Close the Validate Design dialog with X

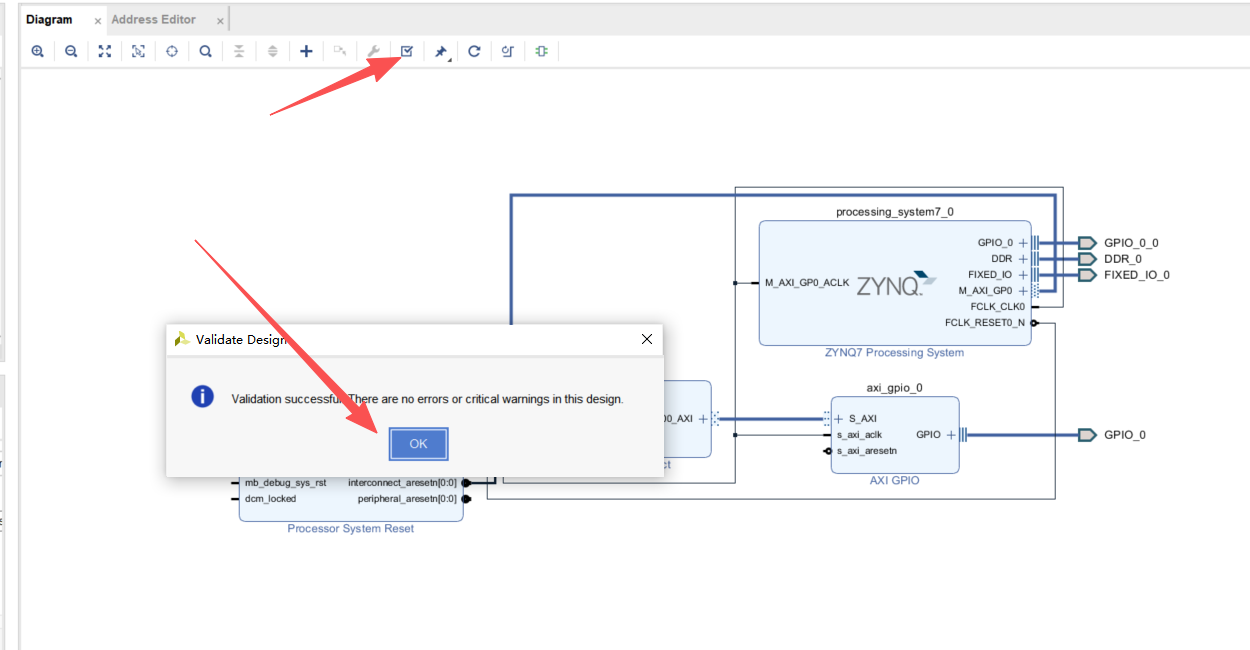647,339
